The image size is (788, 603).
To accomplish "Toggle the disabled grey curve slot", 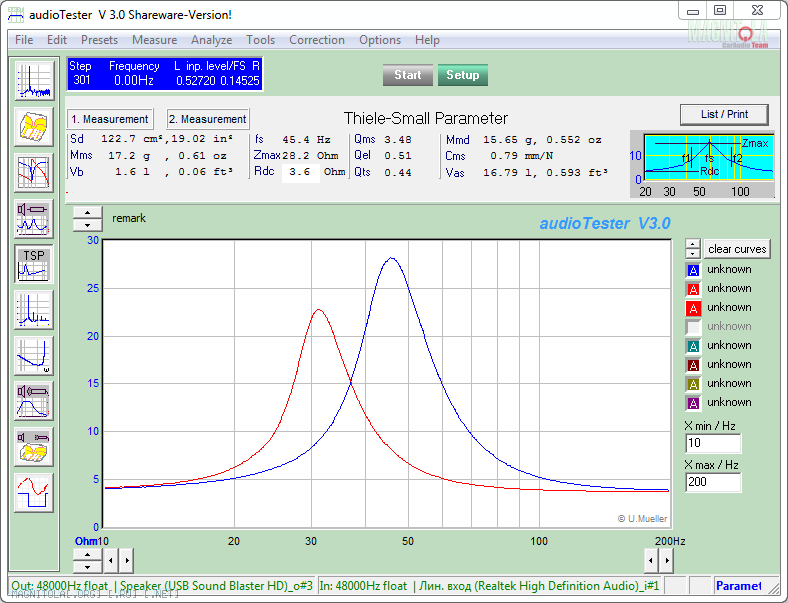I will [693, 327].
